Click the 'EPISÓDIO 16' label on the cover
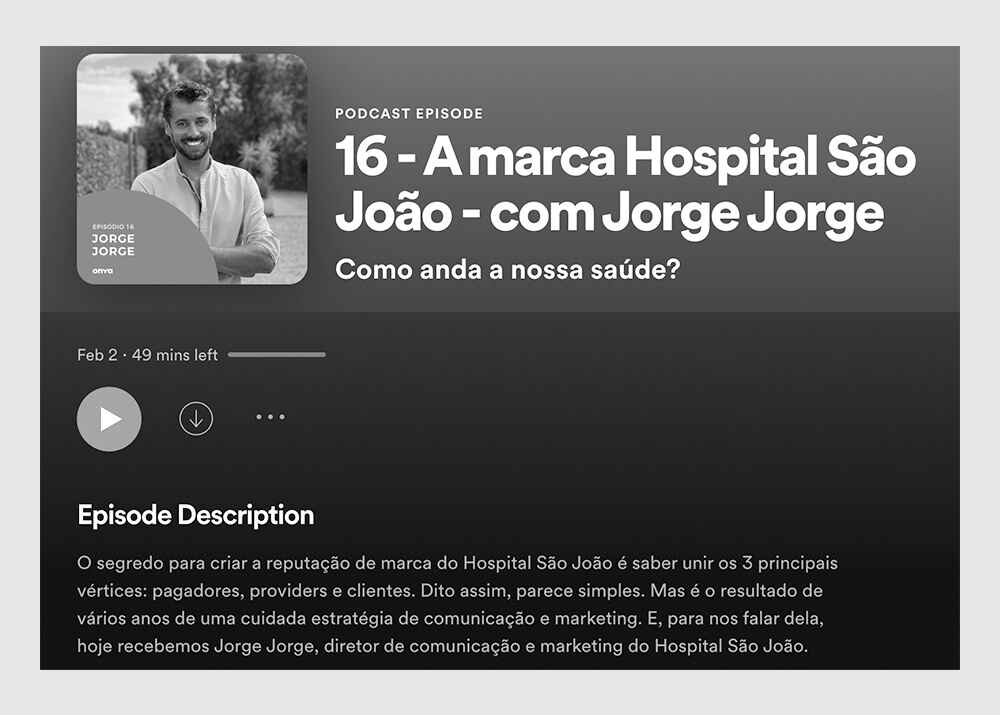The height and width of the screenshot is (715, 1000). click(114, 227)
